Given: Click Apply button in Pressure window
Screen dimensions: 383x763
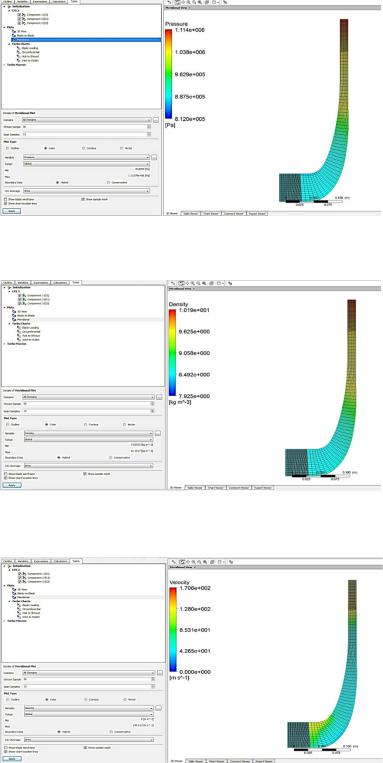Looking at the screenshot, I should click(x=12, y=211).
